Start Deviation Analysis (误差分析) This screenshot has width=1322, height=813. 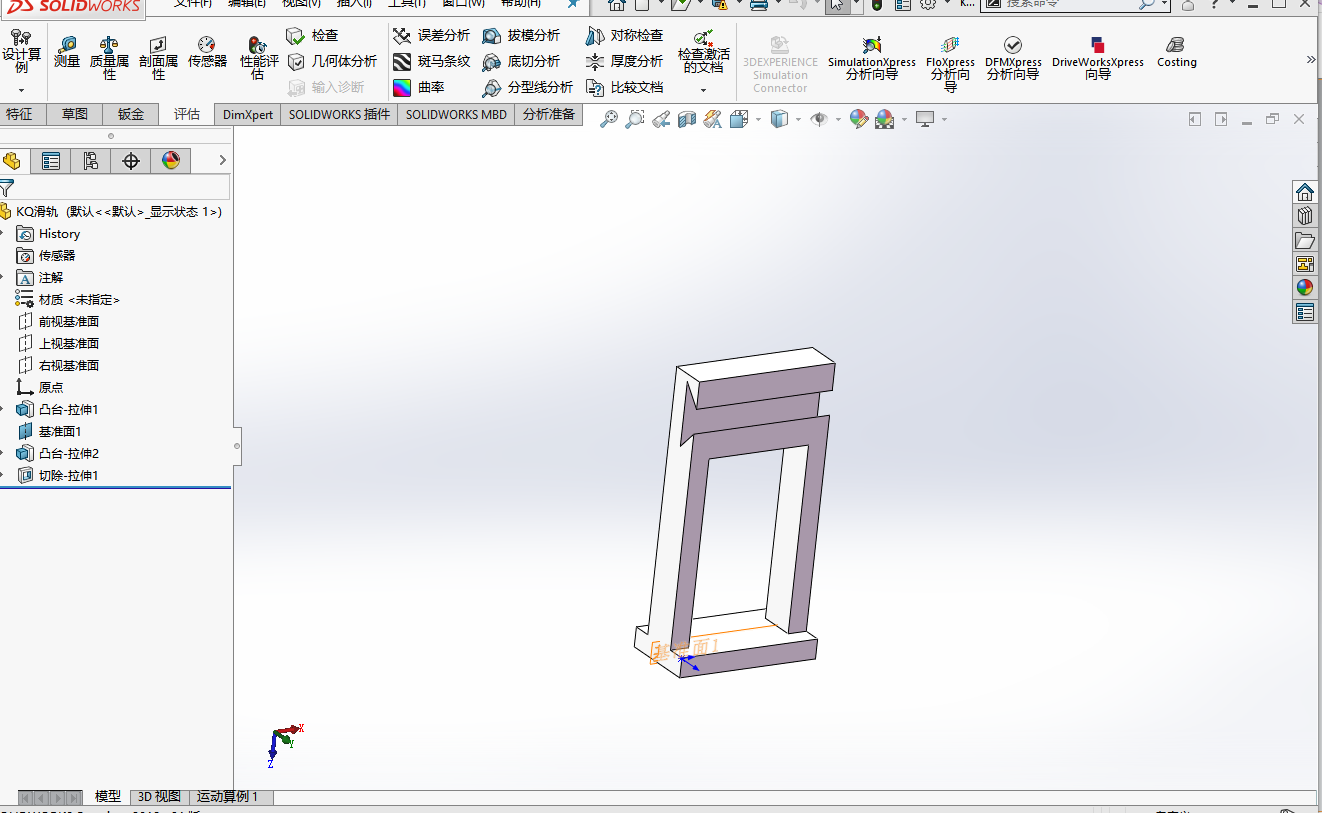[431, 36]
